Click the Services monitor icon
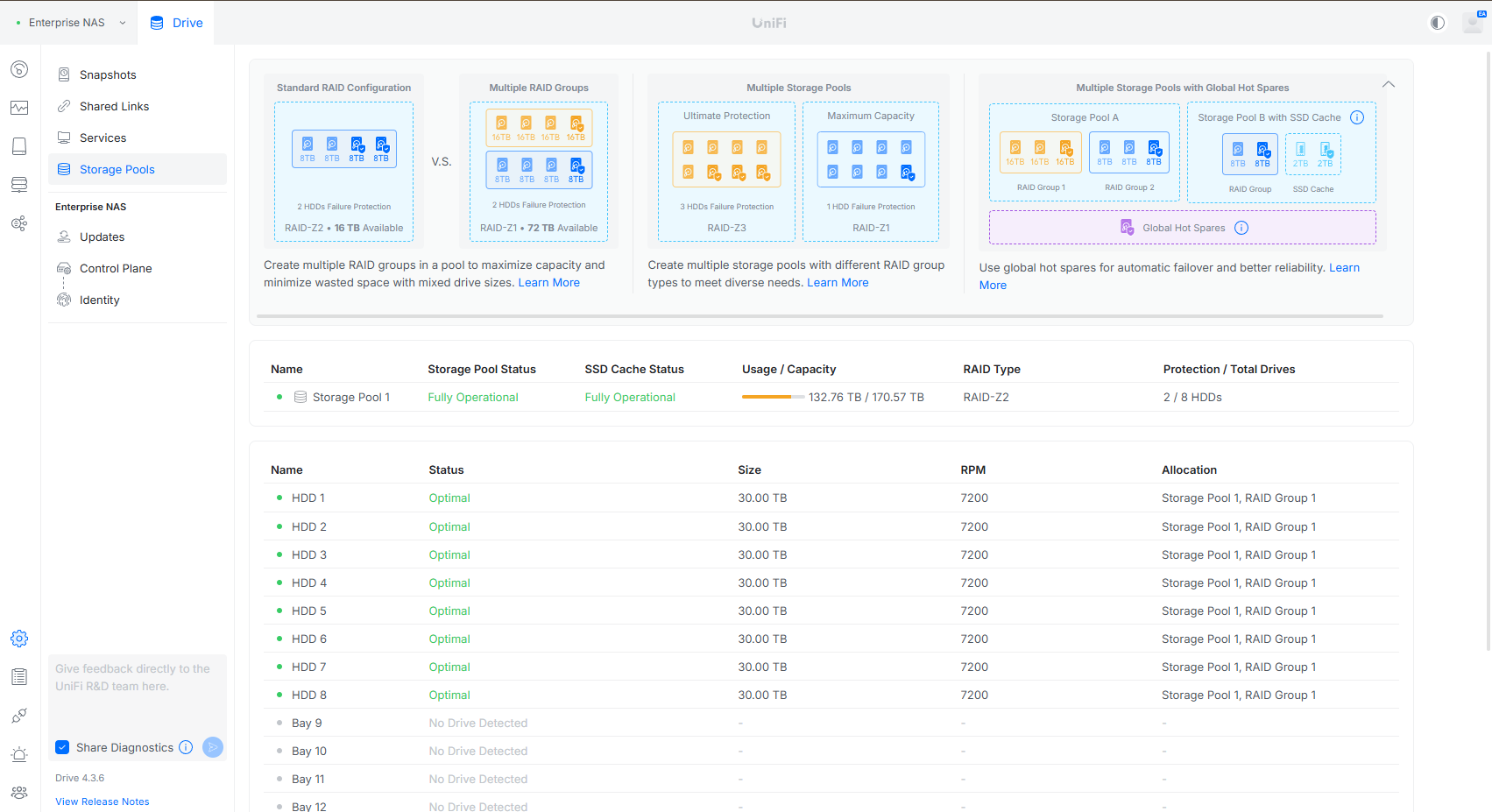The width and height of the screenshot is (1492, 812). coord(64,138)
